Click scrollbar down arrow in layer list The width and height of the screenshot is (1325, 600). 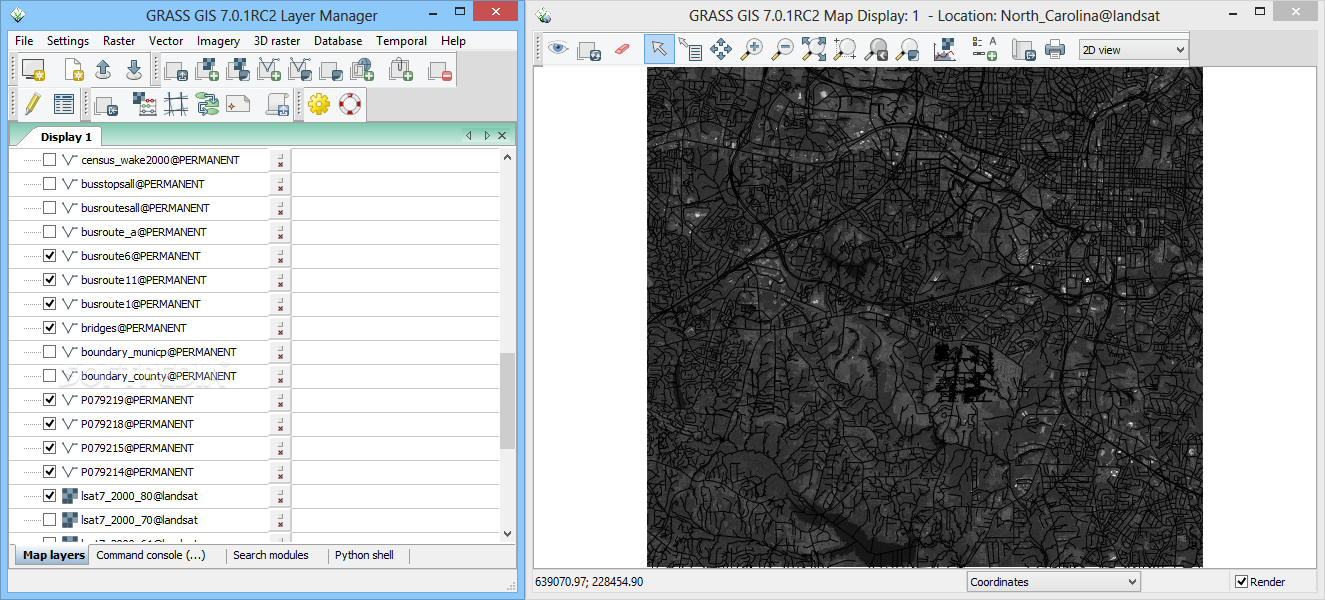point(507,534)
